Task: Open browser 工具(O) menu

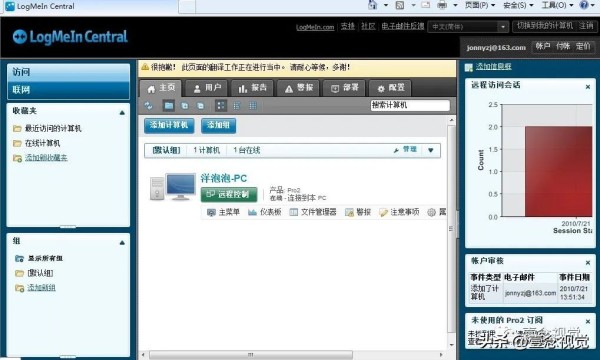Action: [557, 5]
